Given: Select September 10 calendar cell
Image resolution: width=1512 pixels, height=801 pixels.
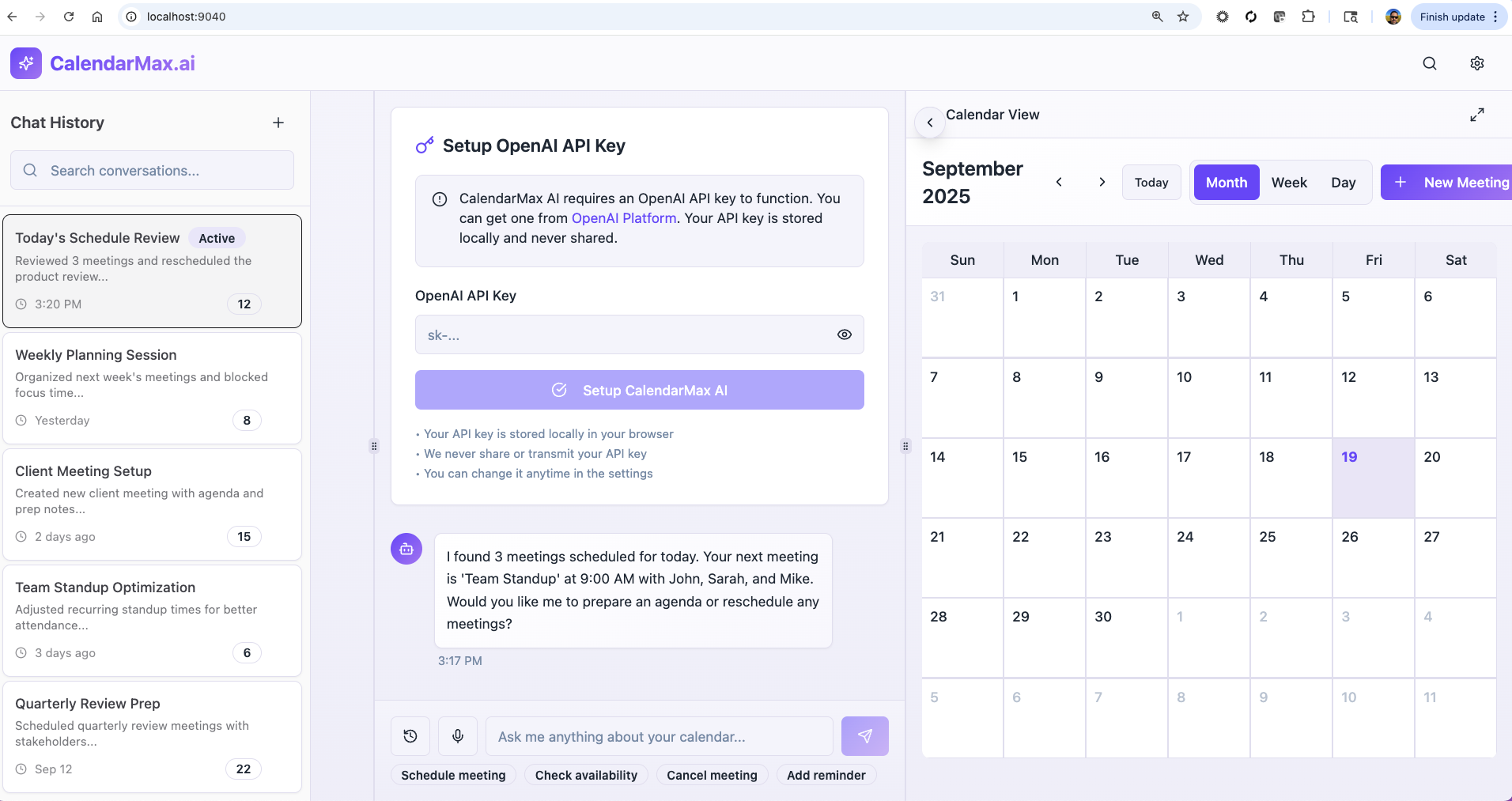Looking at the screenshot, I should click(1209, 399).
